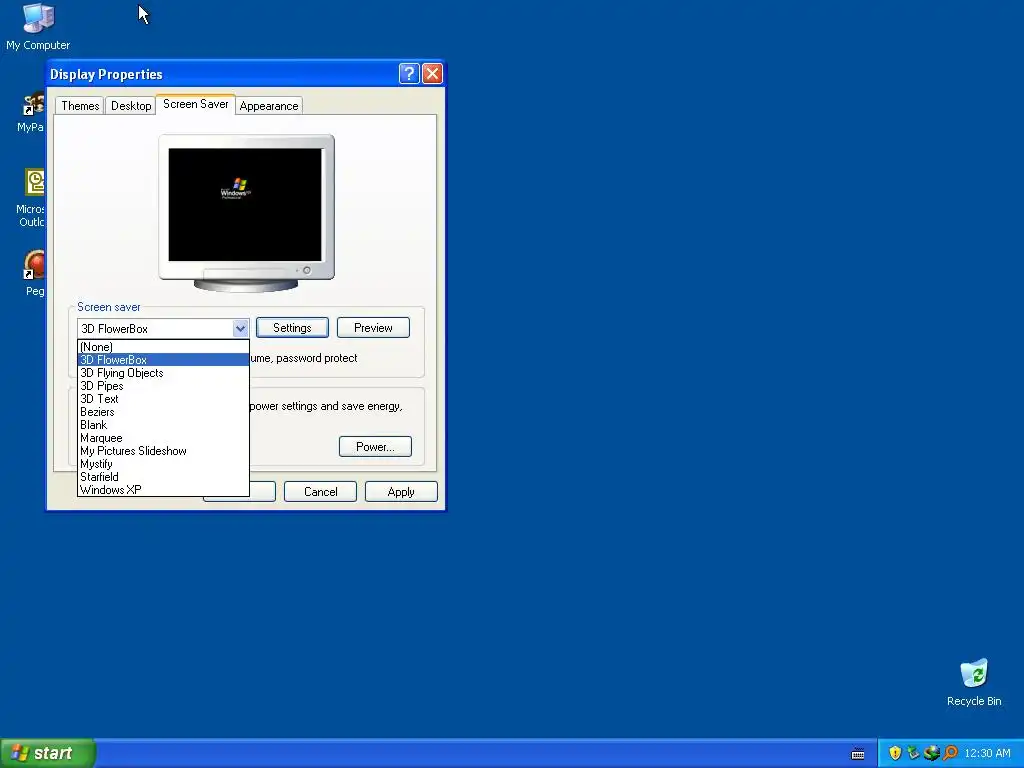Click the keyboard icon on taskbar
The height and width of the screenshot is (768, 1024).
pyautogui.click(x=858, y=754)
